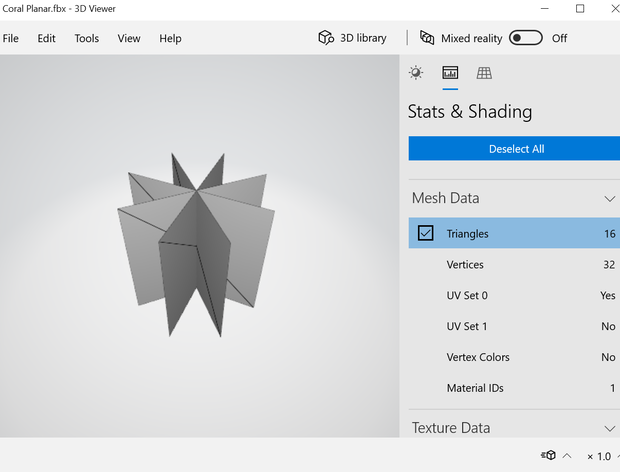Image resolution: width=620 pixels, height=472 pixels.
Task: Open the View menu
Action: [129, 38]
